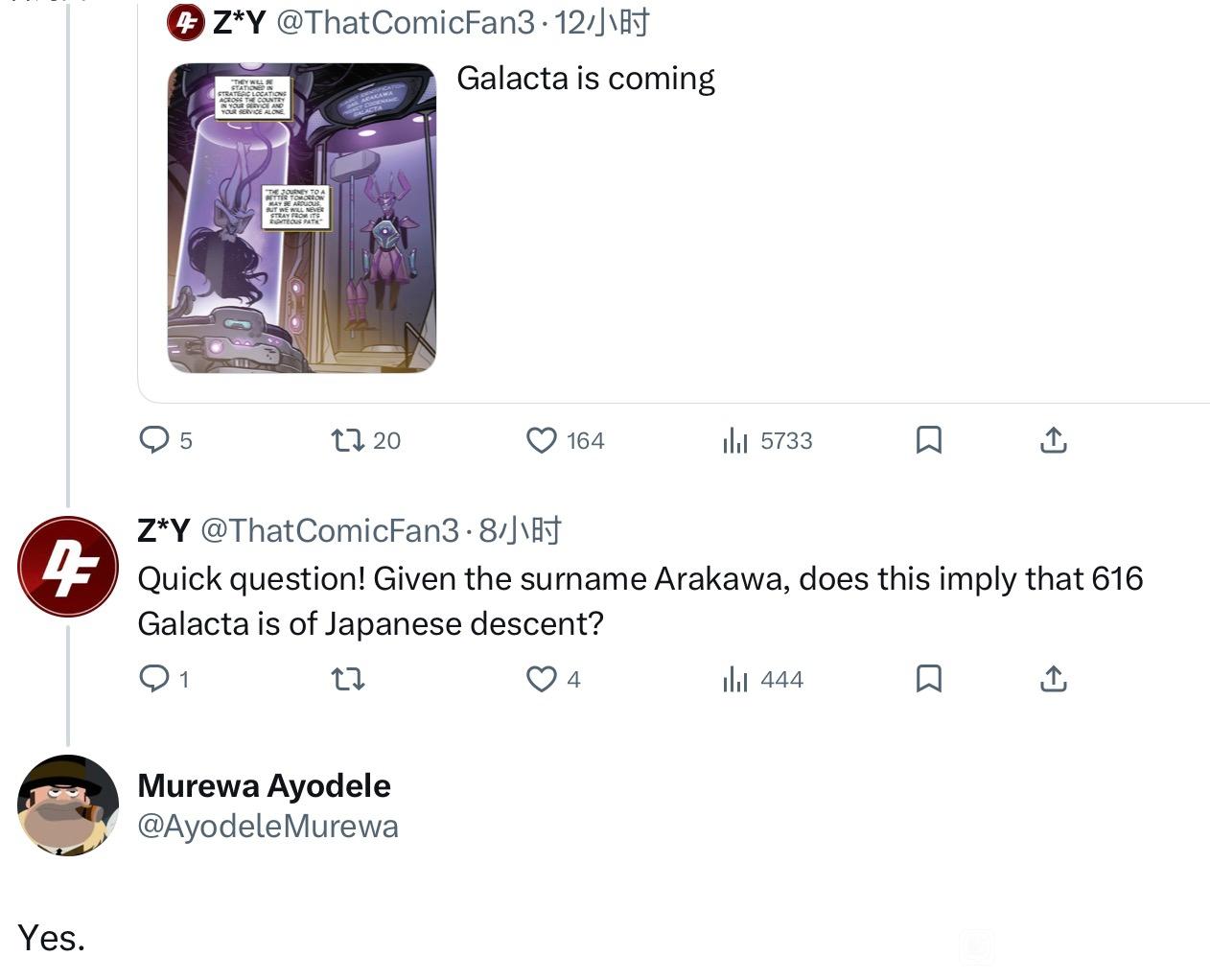Screen dimensions: 1210x980
Task: Share the Galacta is coming post
Action: tap(1053, 440)
